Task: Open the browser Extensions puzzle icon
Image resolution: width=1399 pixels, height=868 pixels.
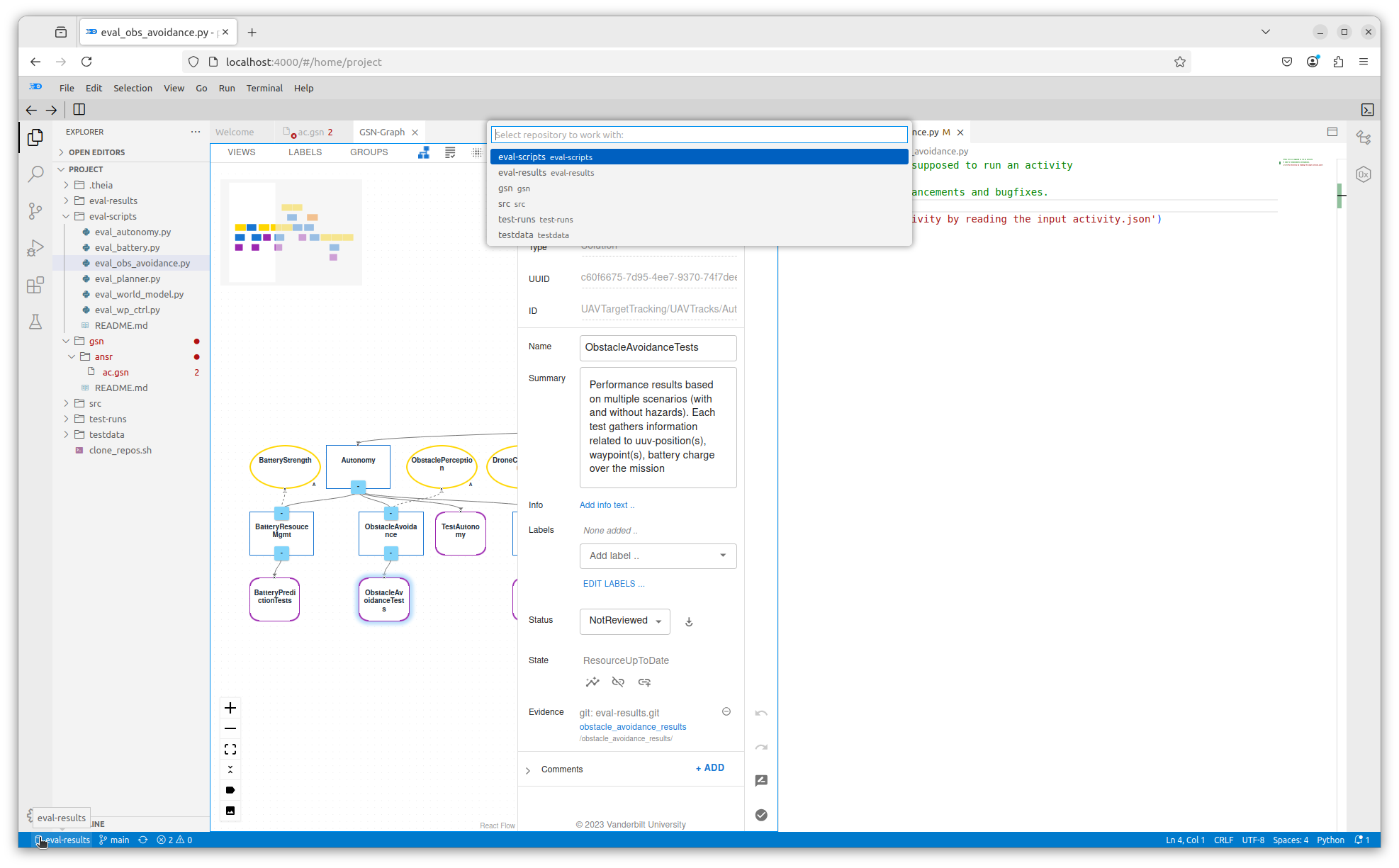Action: point(1338,62)
